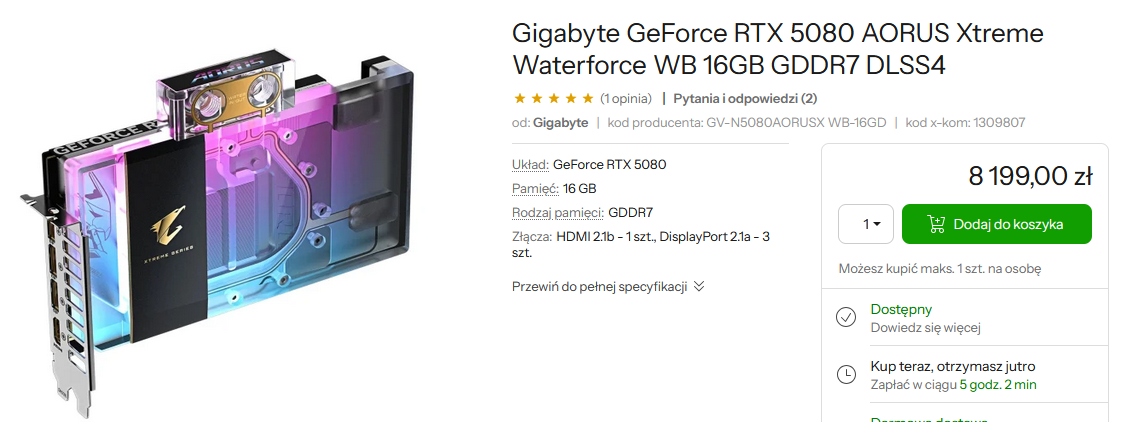Viewport: 1143px width, 422px height.
Task: Click the five-star rating icons
Action: click(553, 98)
